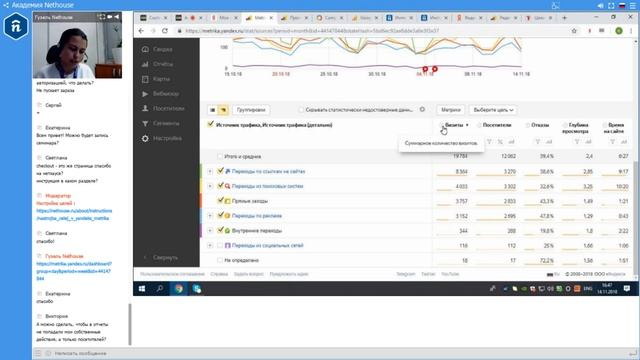The image size is (640, 360).
Task: Click the browser back arrow
Action: click(x=141, y=31)
